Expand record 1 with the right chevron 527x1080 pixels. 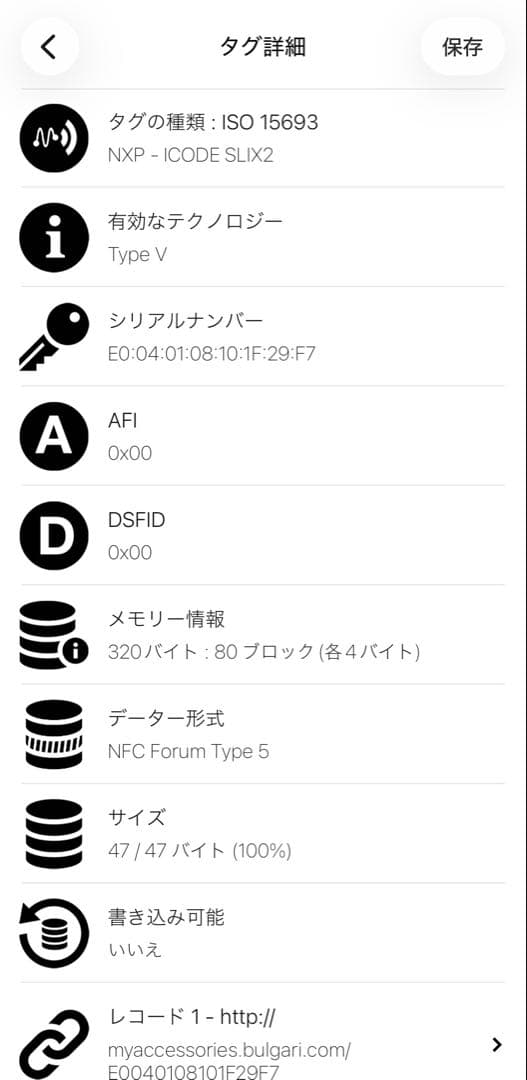click(x=497, y=1045)
